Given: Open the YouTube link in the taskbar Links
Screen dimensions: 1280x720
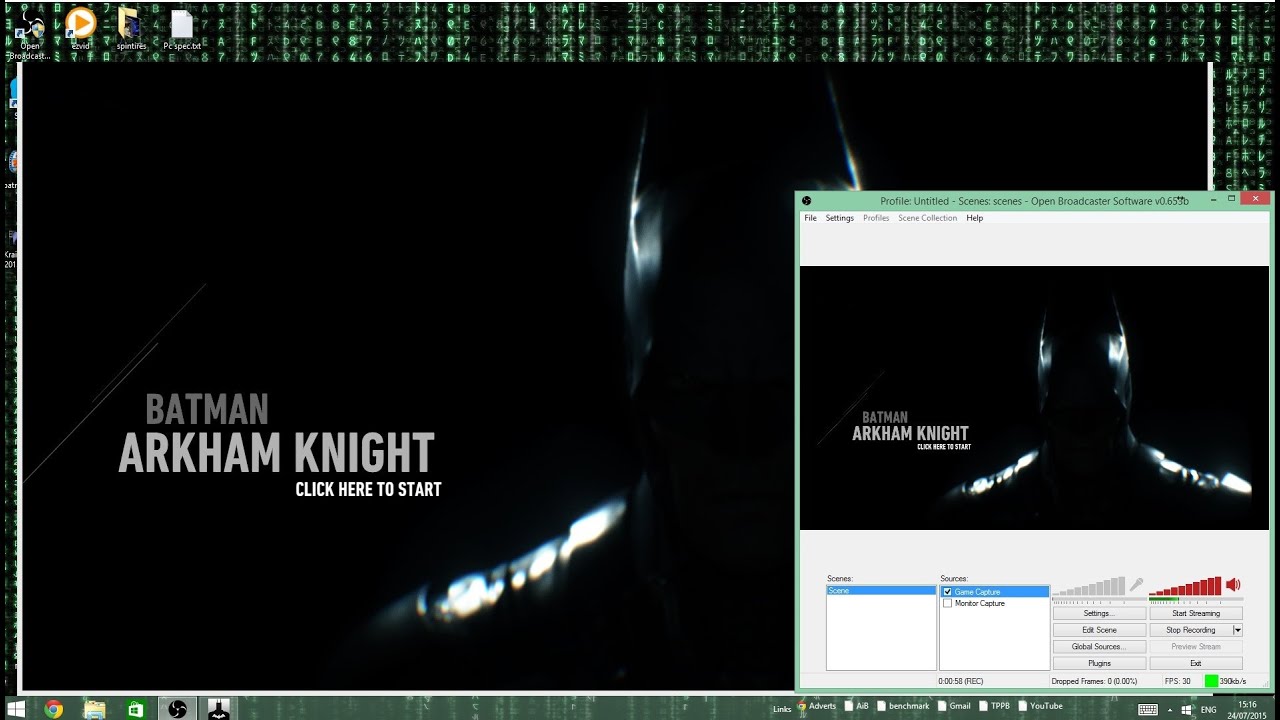Looking at the screenshot, I should click(x=1040, y=706).
